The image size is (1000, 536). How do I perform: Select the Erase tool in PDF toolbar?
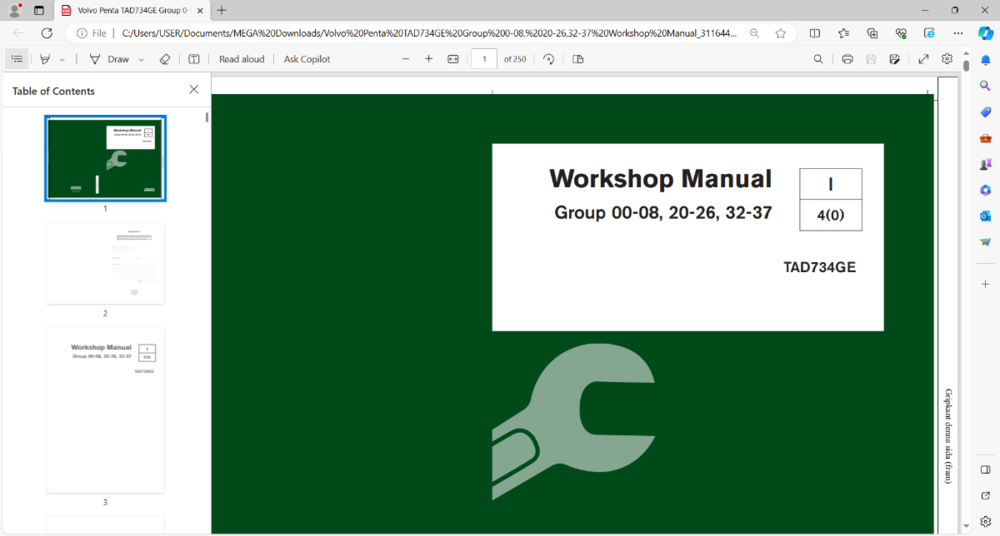click(165, 59)
